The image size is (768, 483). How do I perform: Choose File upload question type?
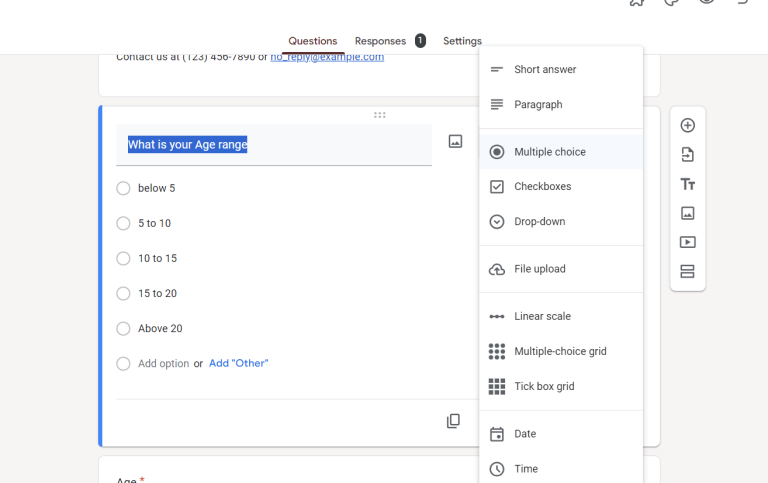pos(561,269)
